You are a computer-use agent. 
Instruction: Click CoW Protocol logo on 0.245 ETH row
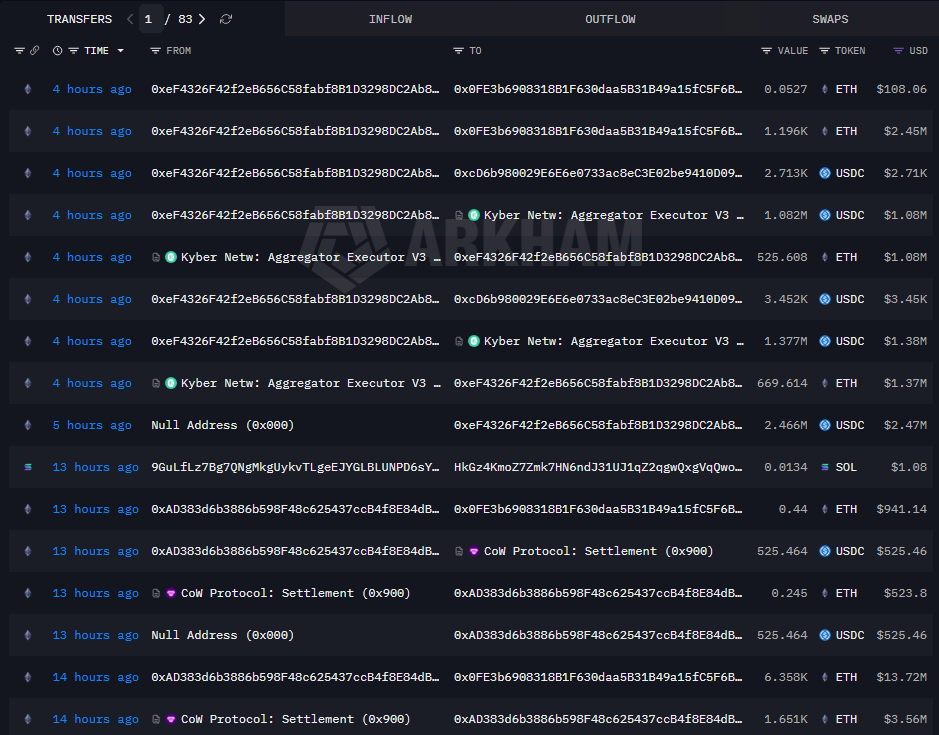[x=171, y=593]
